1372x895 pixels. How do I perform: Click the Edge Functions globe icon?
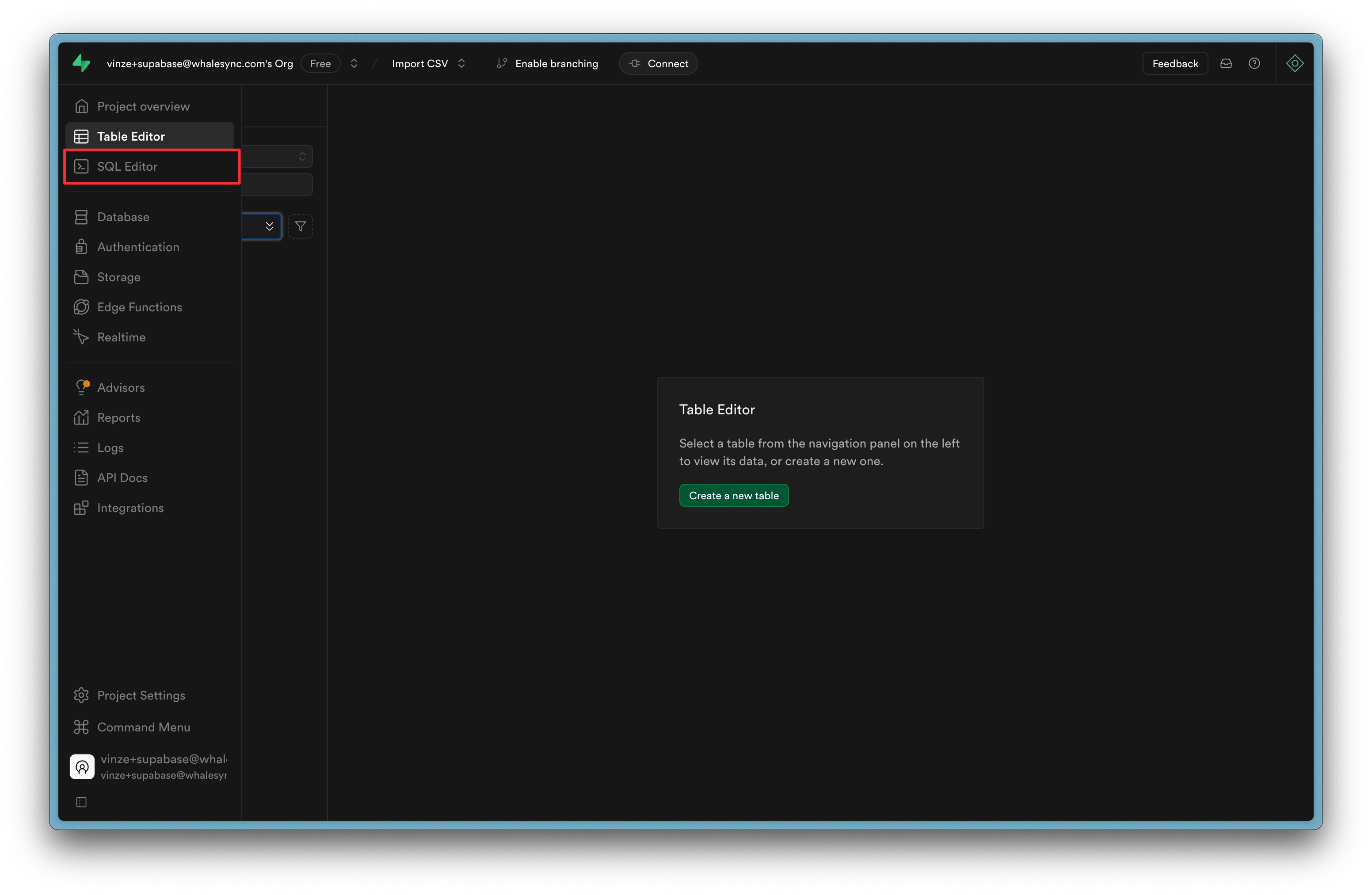click(81, 307)
